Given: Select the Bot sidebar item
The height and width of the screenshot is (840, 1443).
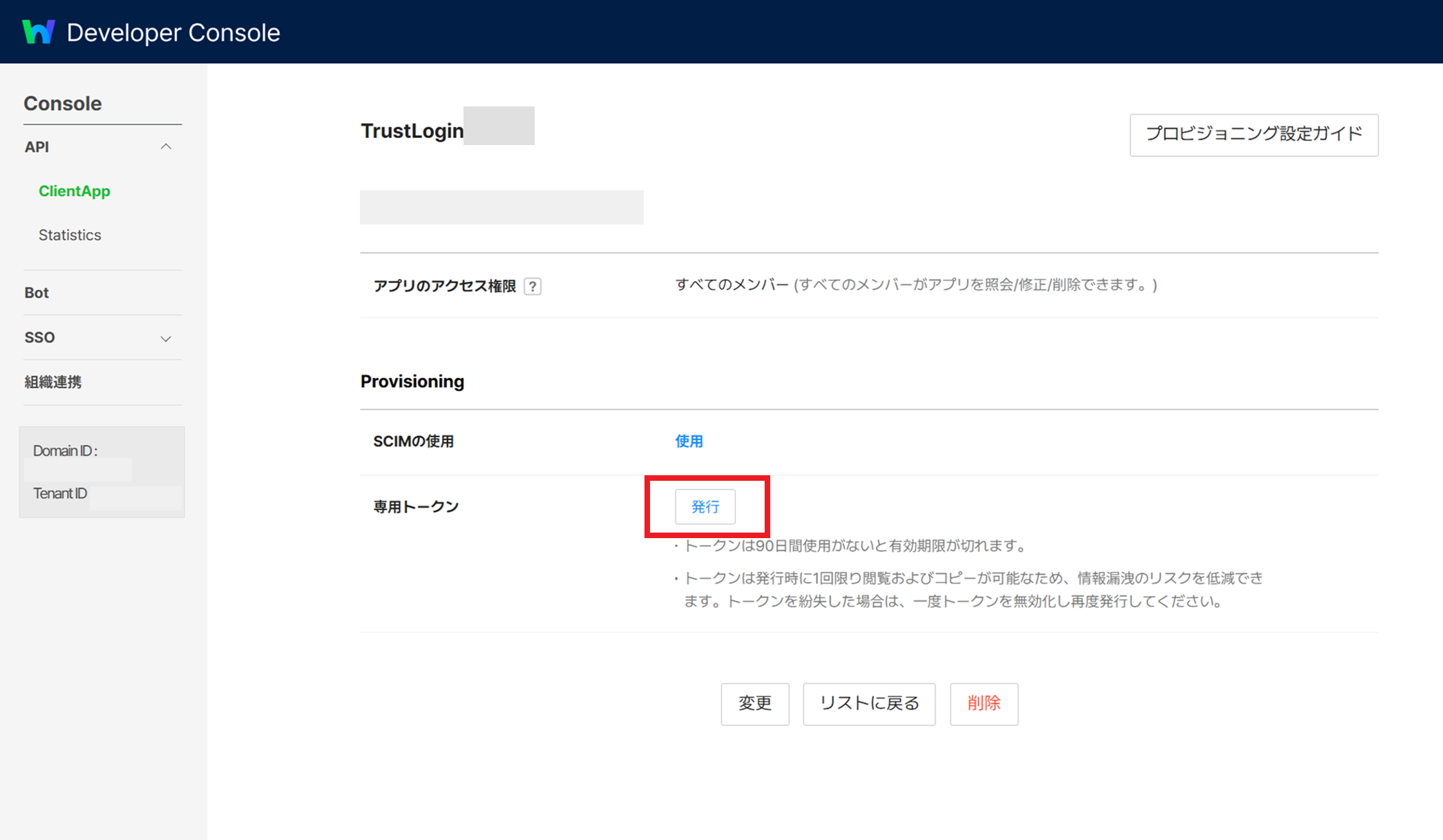Looking at the screenshot, I should coord(37,293).
